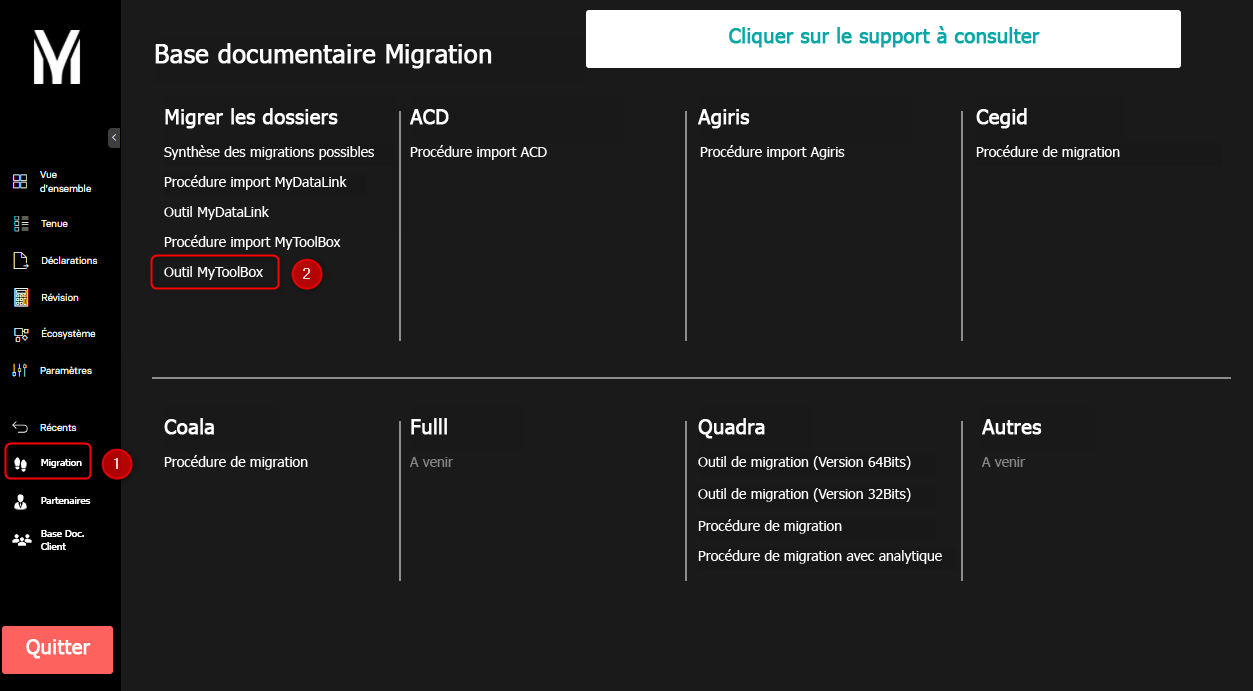Click the Agiris section heading
This screenshot has width=1253, height=691.
coord(724,118)
